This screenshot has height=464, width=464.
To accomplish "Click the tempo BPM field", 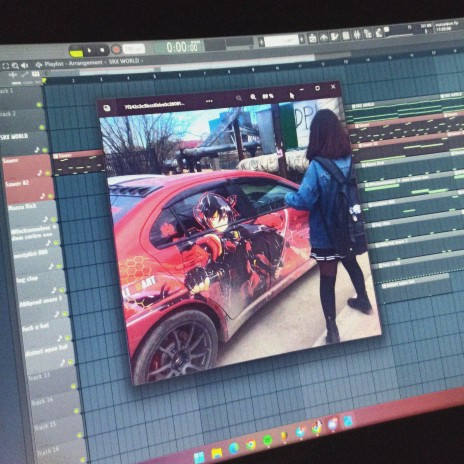I will 134,49.
